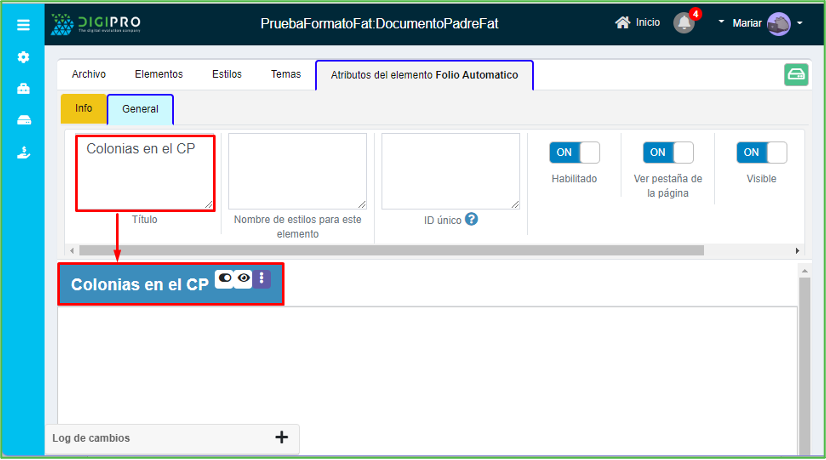Open the notifications bell with badge 4

pos(683,22)
